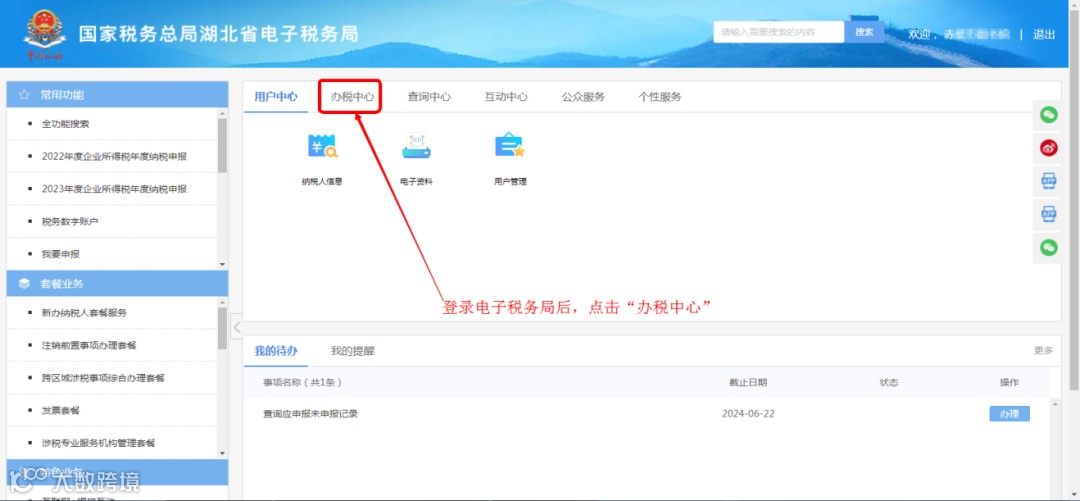Open the 用户管理 icon
This screenshot has width=1080, height=501.
tap(510, 146)
